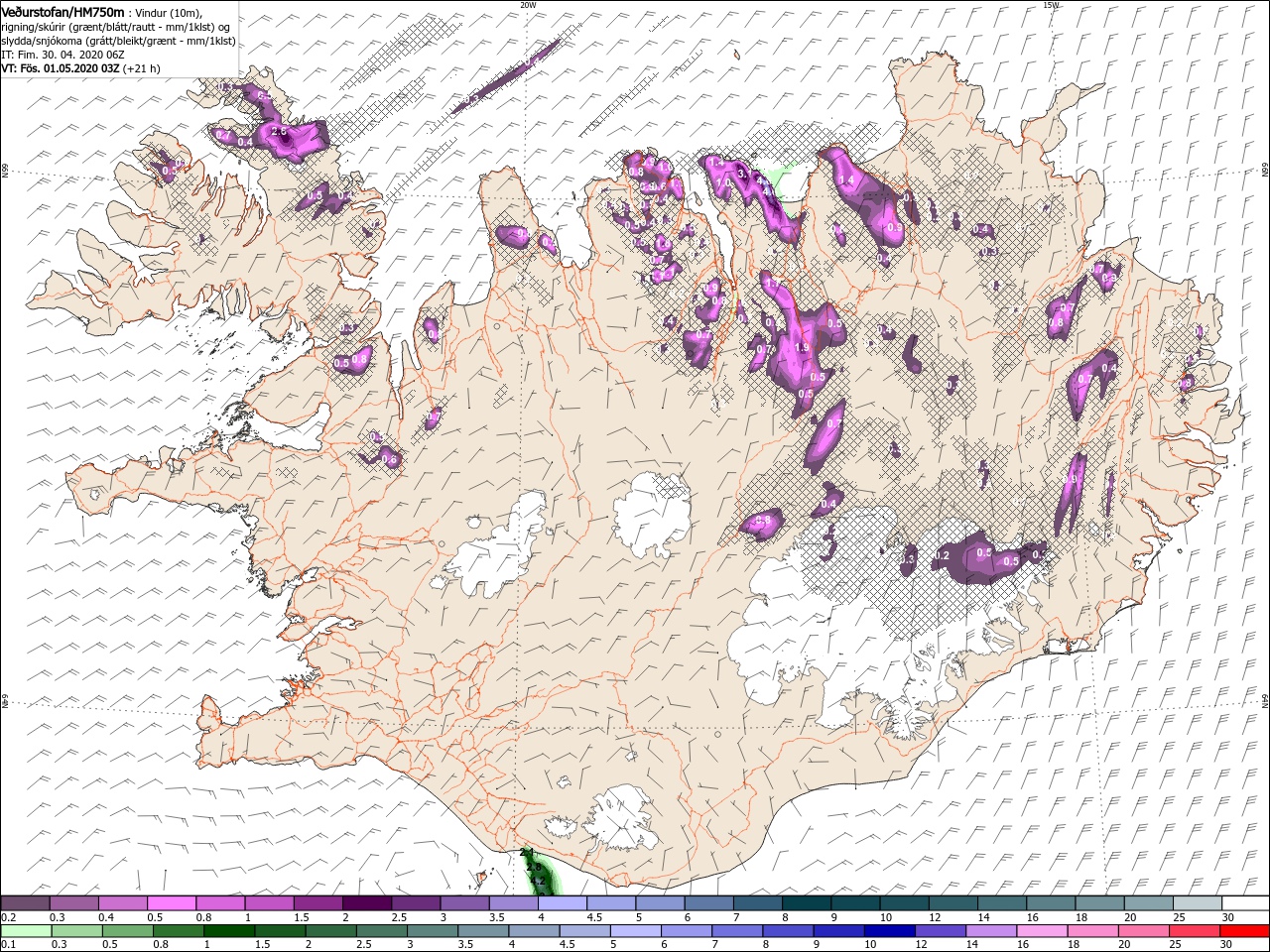
Task: Select the top-row dark purple swatch labeled 2
Action: click(367, 903)
